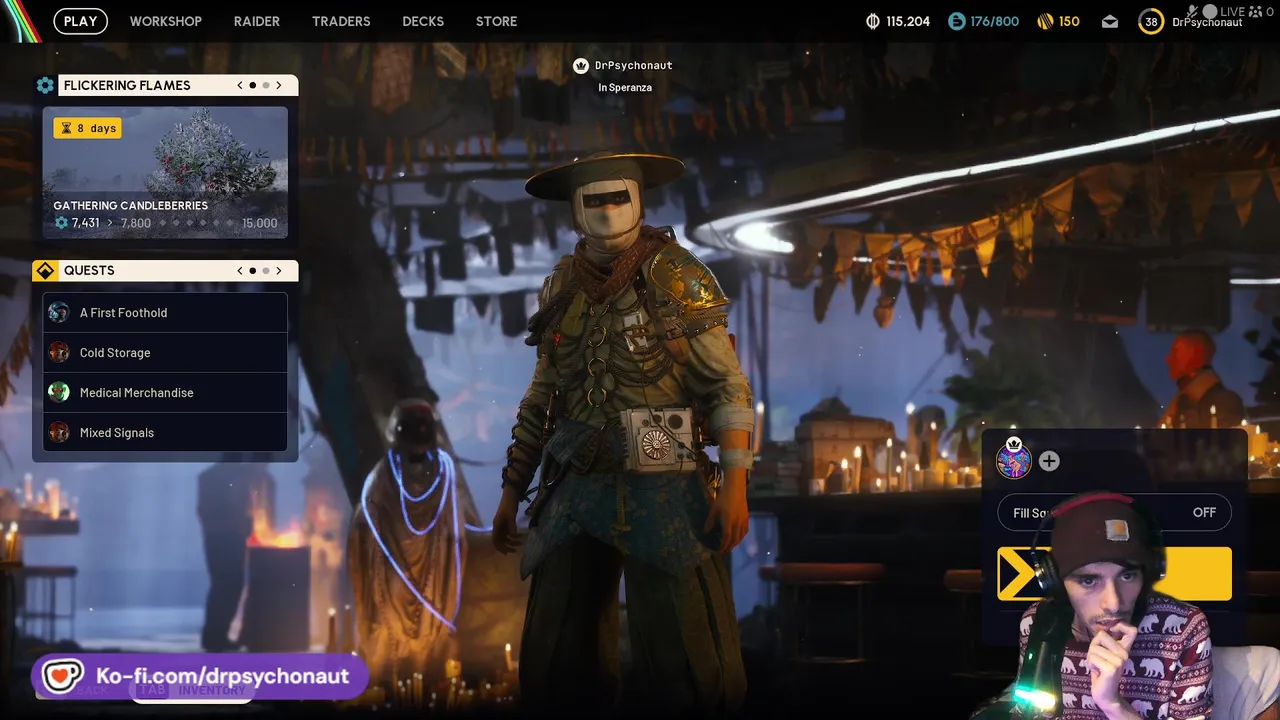Go to next Flickering Flames page arrow

click(x=279, y=85)
